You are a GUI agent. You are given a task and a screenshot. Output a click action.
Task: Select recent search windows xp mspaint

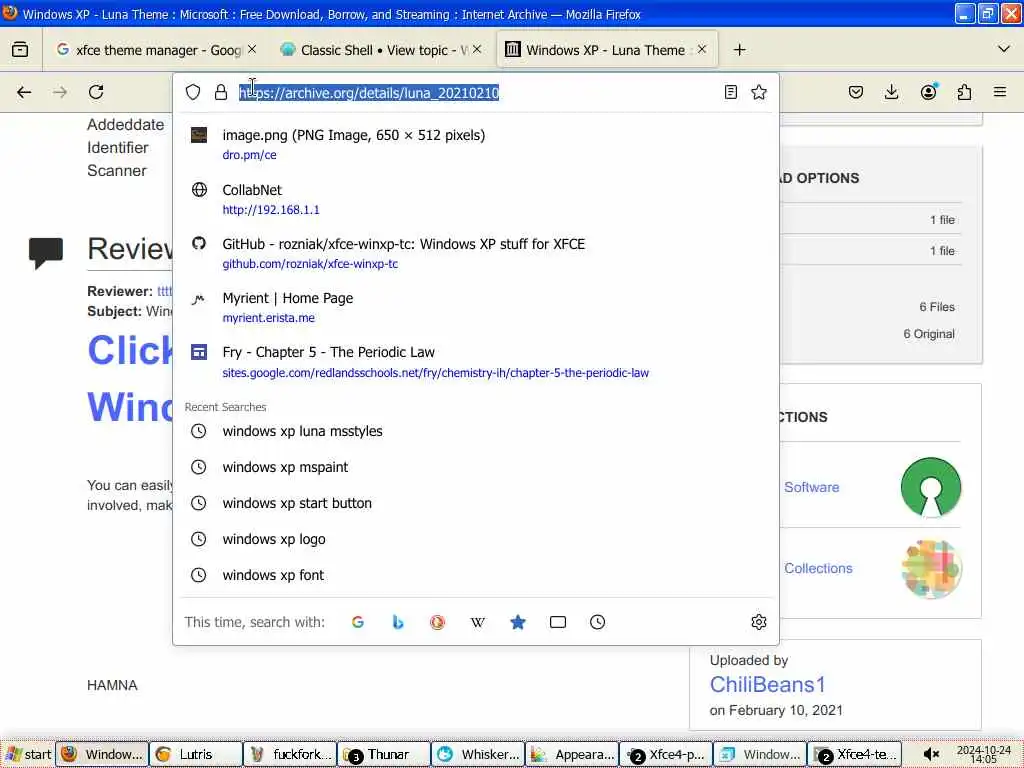[476, 467]
